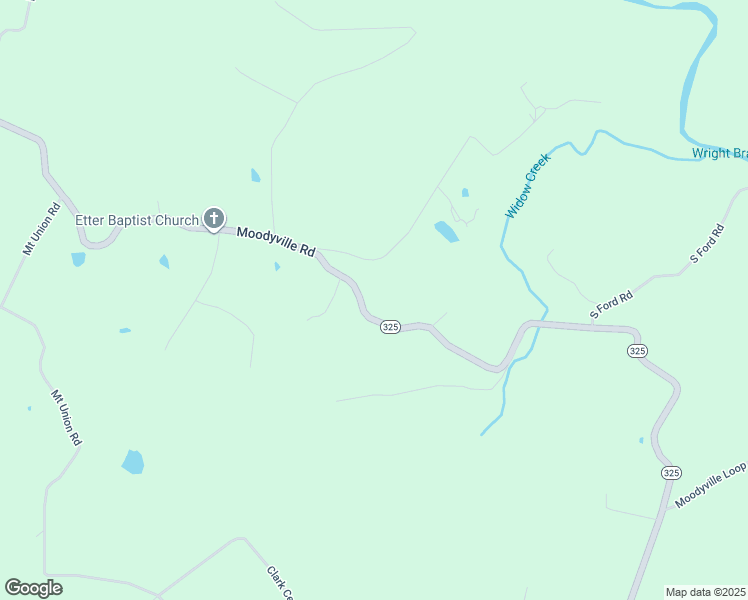
Task: Click the Wright Branch water label
Action: coord(720,153)
